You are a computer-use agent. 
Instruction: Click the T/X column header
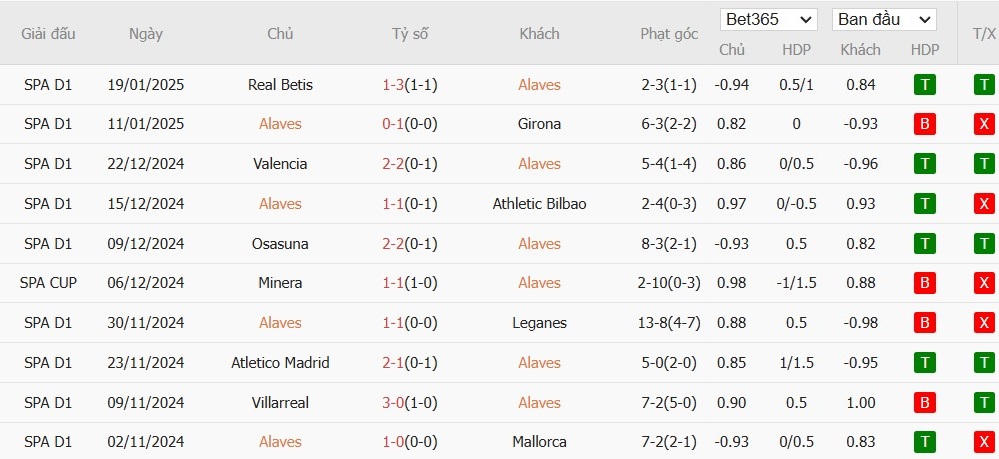pyautogui.click(x=983, y=34)
